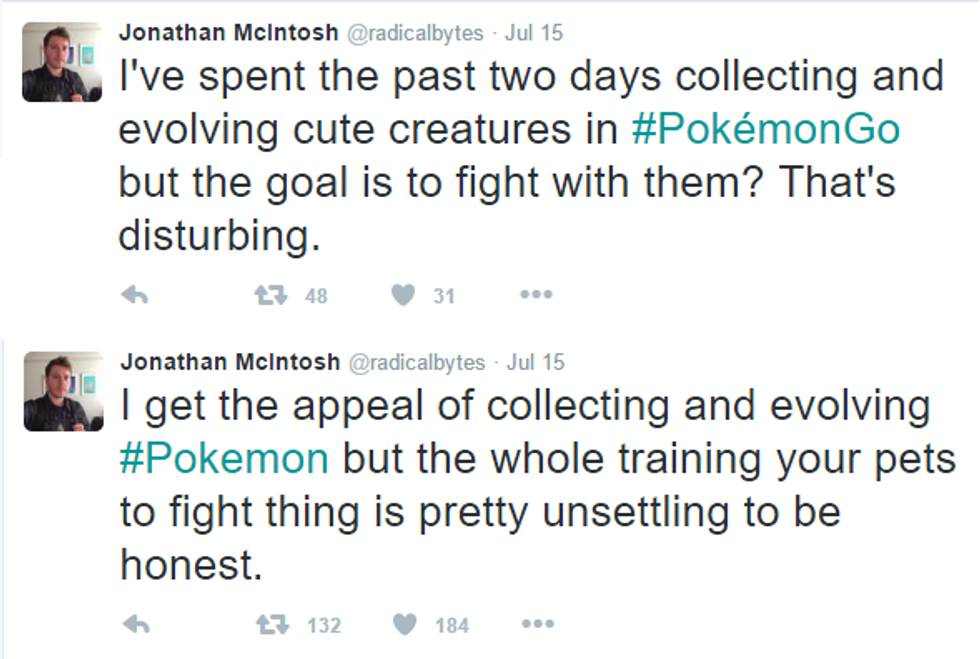This screenshot has width=980, height=659.
Task: Reply to the "training your pets" tweet
Action: tap(135, 625)
